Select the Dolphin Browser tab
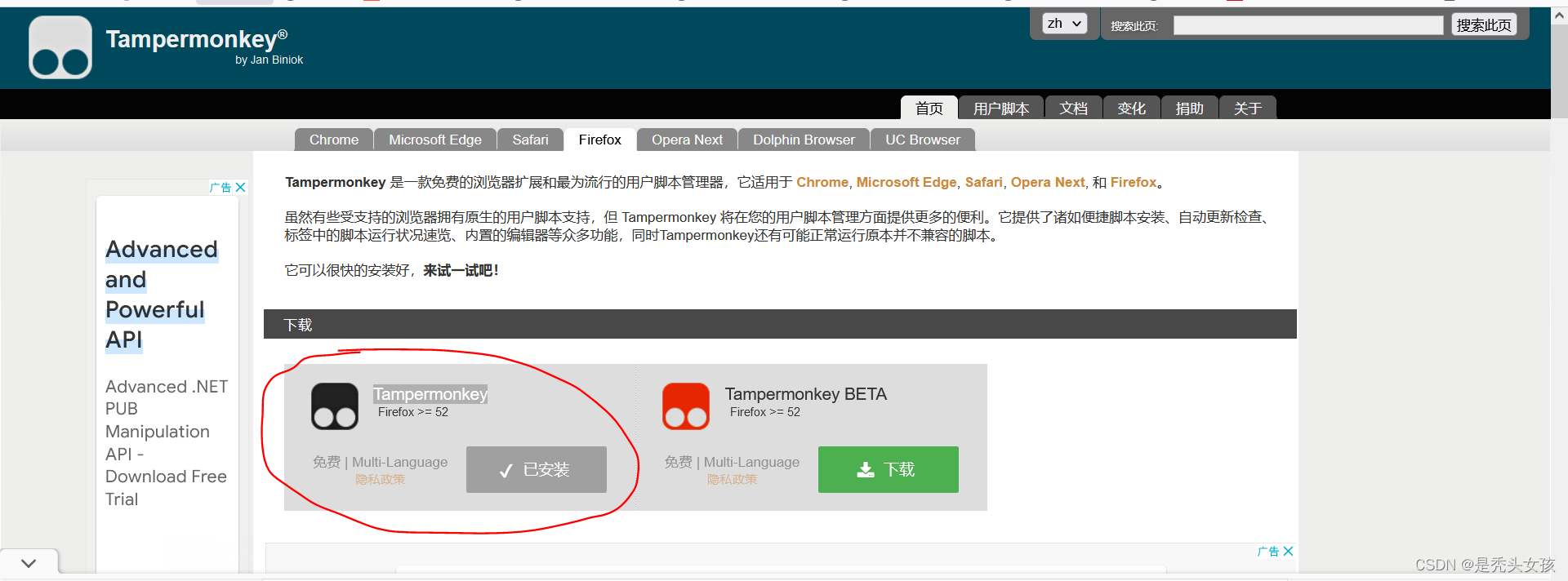 tap(804, 140)
